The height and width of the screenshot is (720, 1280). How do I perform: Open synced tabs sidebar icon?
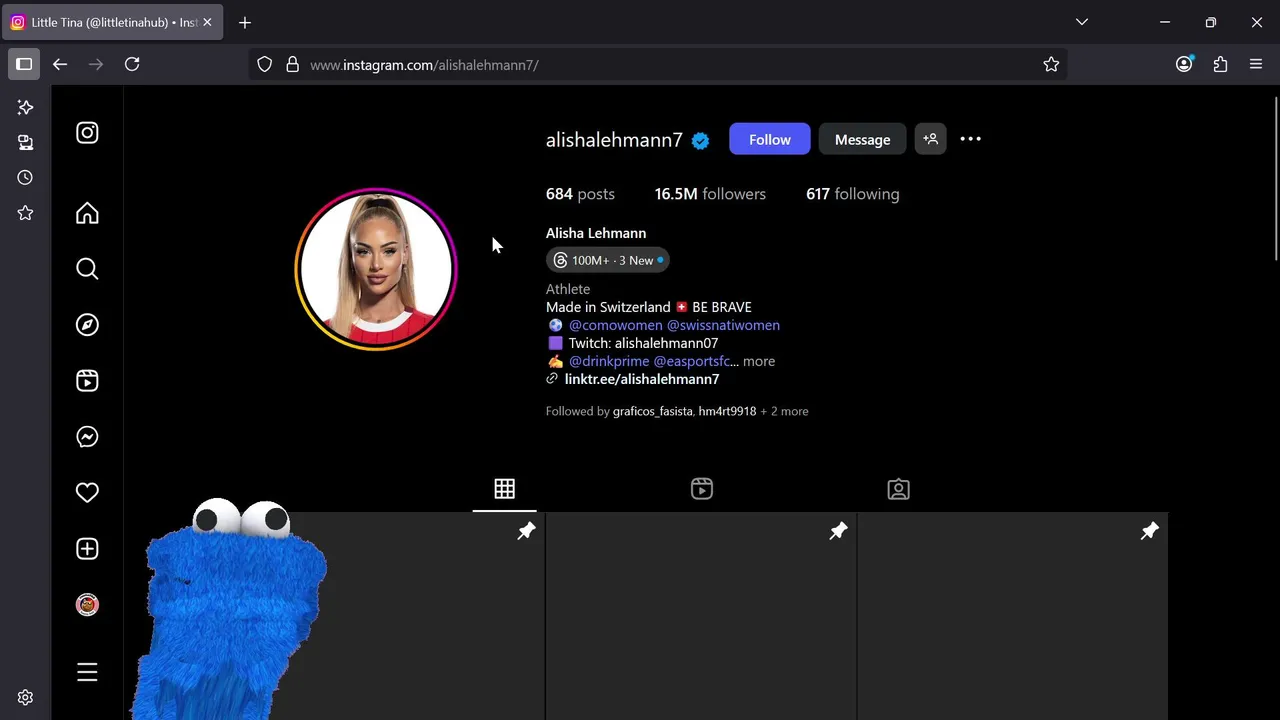[25, 142]
